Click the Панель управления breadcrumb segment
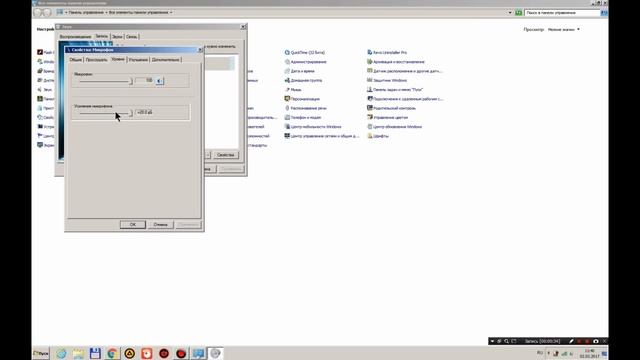 86,13
